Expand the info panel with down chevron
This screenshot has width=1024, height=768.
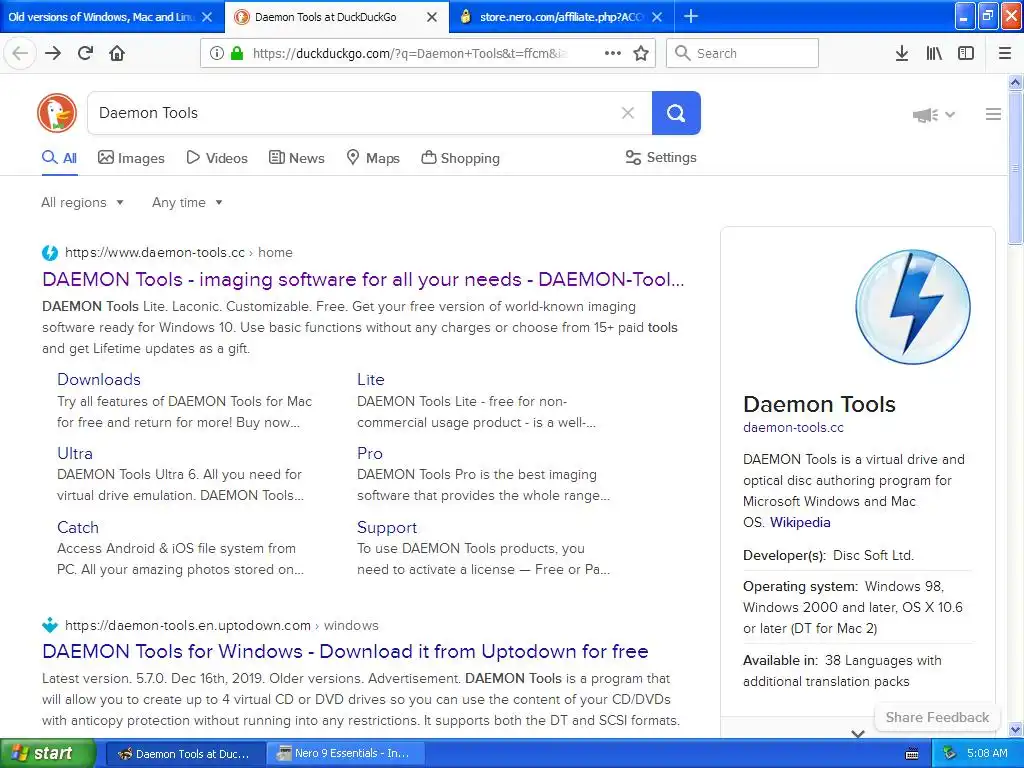pyautogui.click(x=858, y=734)
